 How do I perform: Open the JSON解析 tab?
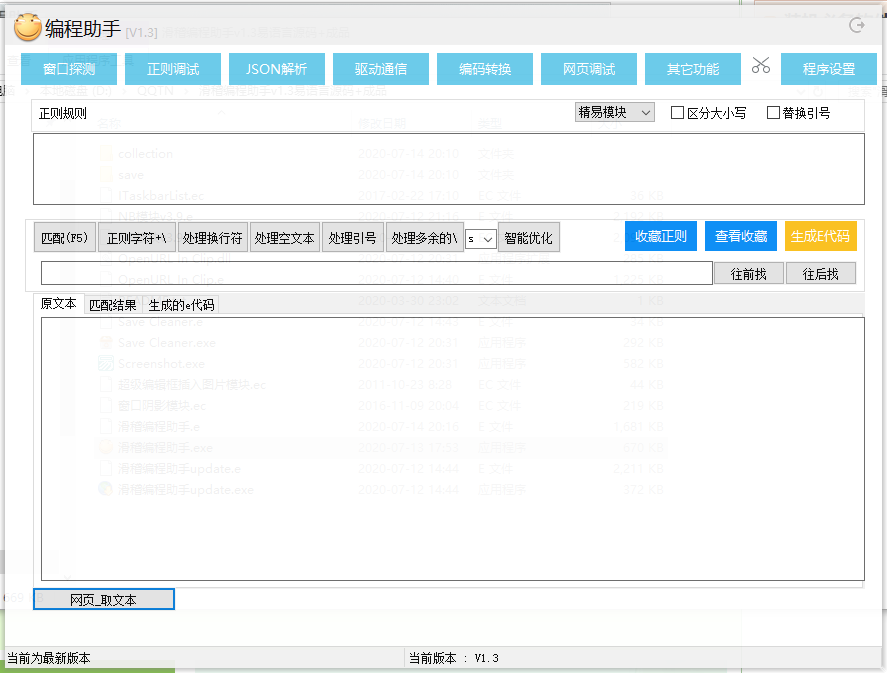pyautogui.click(x=277, y=69)
